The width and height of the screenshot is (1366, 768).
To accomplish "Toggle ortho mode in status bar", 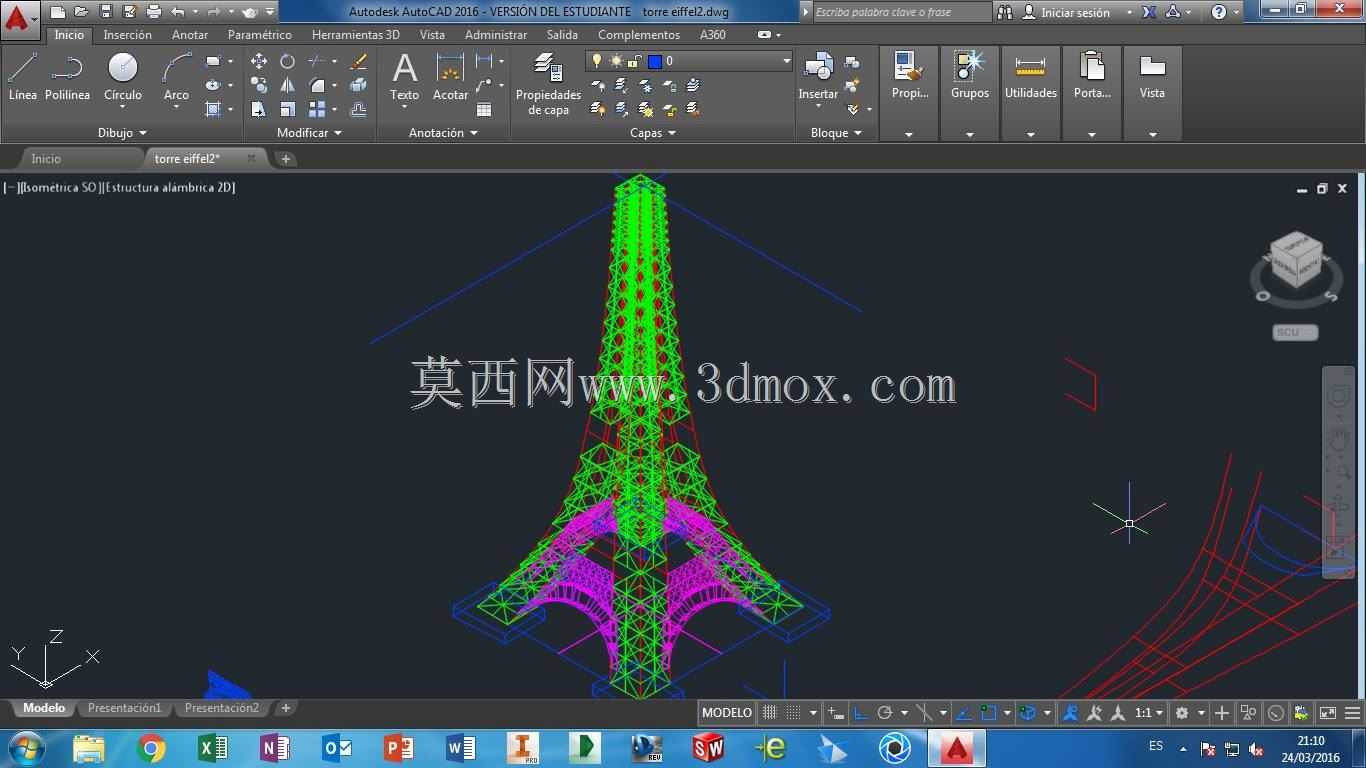I will pos(860,713).
